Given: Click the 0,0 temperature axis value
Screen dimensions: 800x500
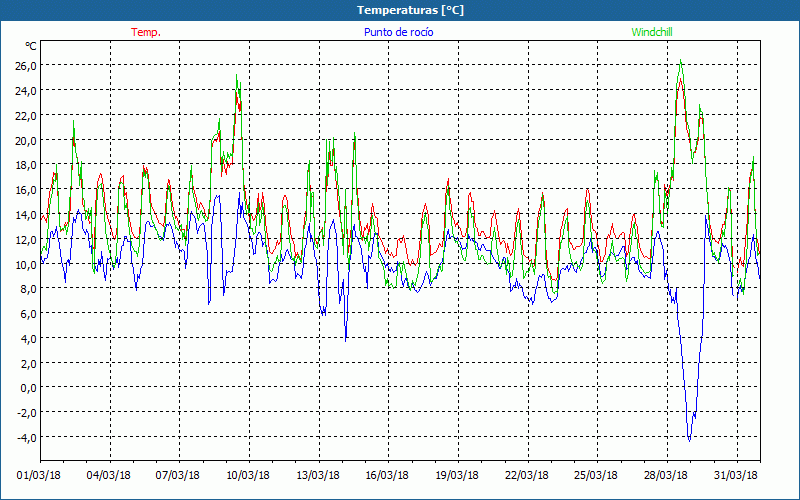Looking at the screenshot, I should pos(28,388).
